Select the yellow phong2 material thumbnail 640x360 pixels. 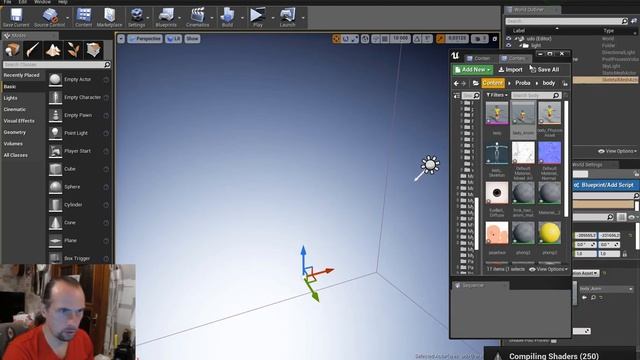[549, 233]
